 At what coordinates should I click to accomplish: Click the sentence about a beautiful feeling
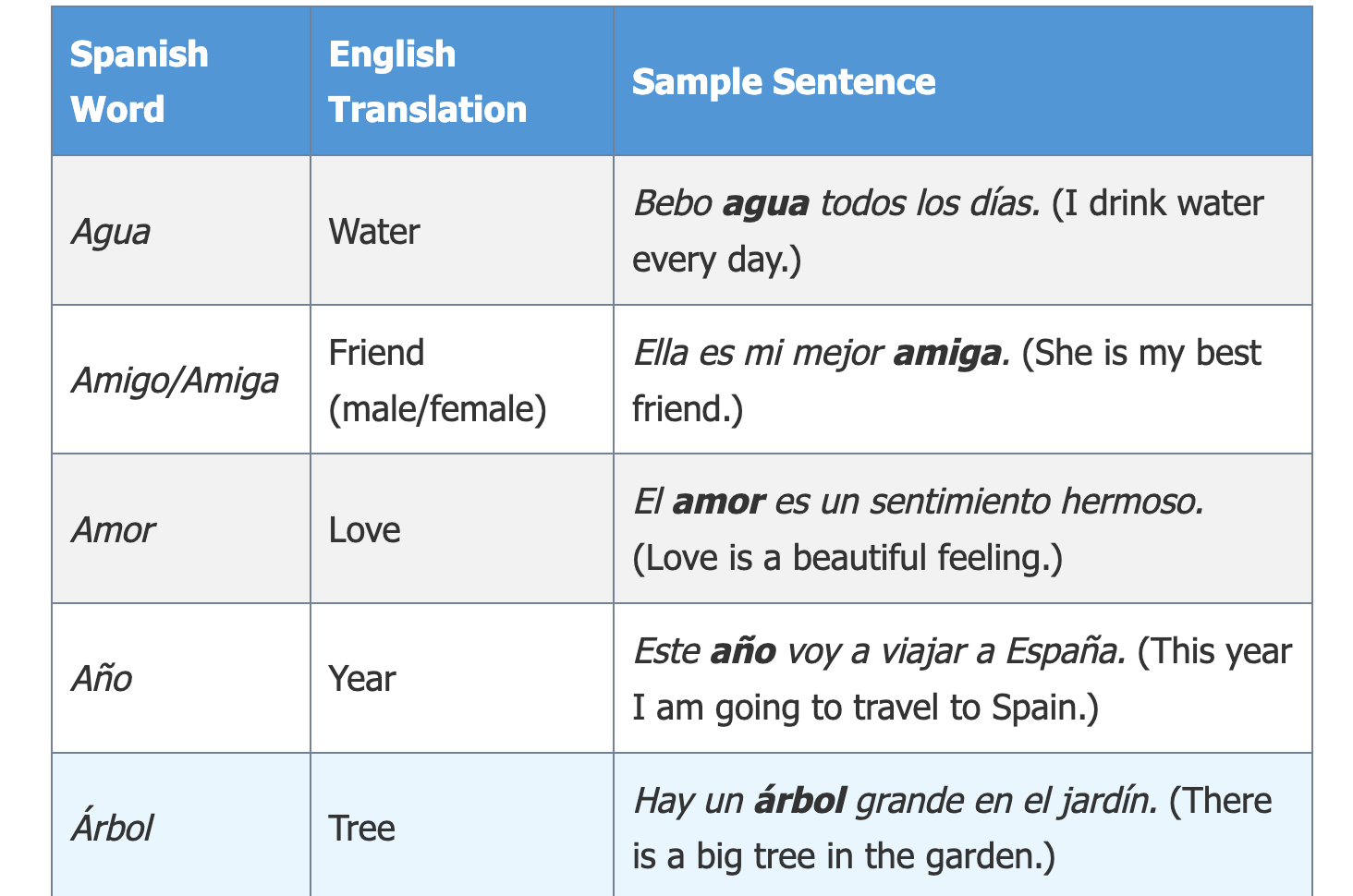click(x=919, y=530)
